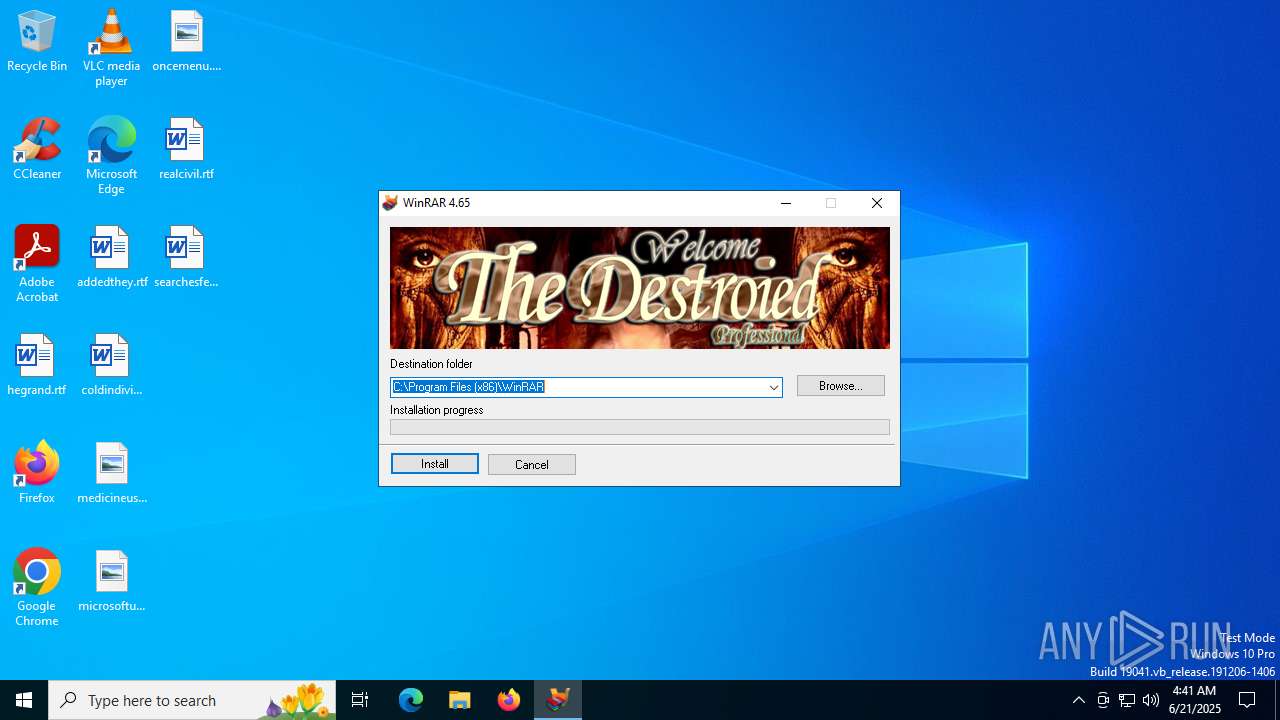1280x720 pixels.
Task: Show hidden system tray icons
Action: click(x=1078, y=700)
